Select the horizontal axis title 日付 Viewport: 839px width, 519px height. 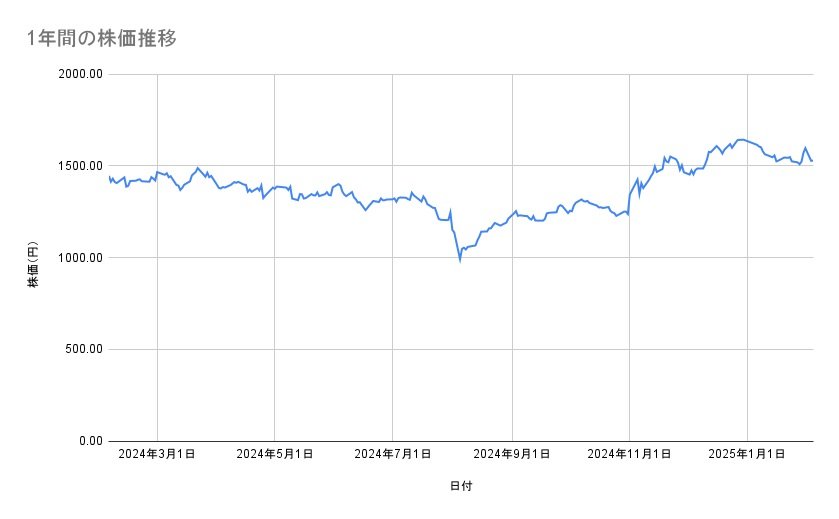click(460, 486)
